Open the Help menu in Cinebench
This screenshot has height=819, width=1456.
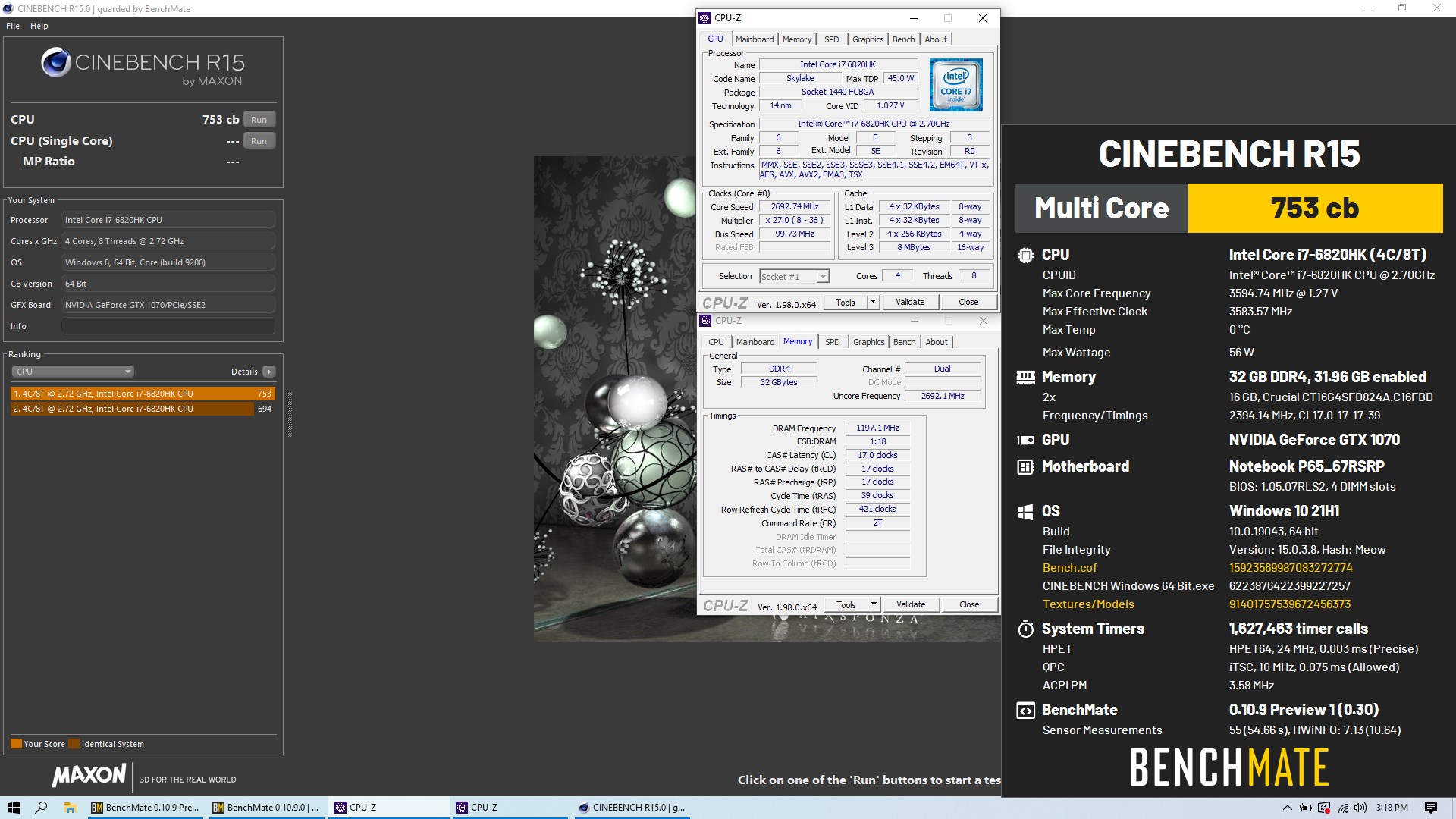tap(39, 26)
